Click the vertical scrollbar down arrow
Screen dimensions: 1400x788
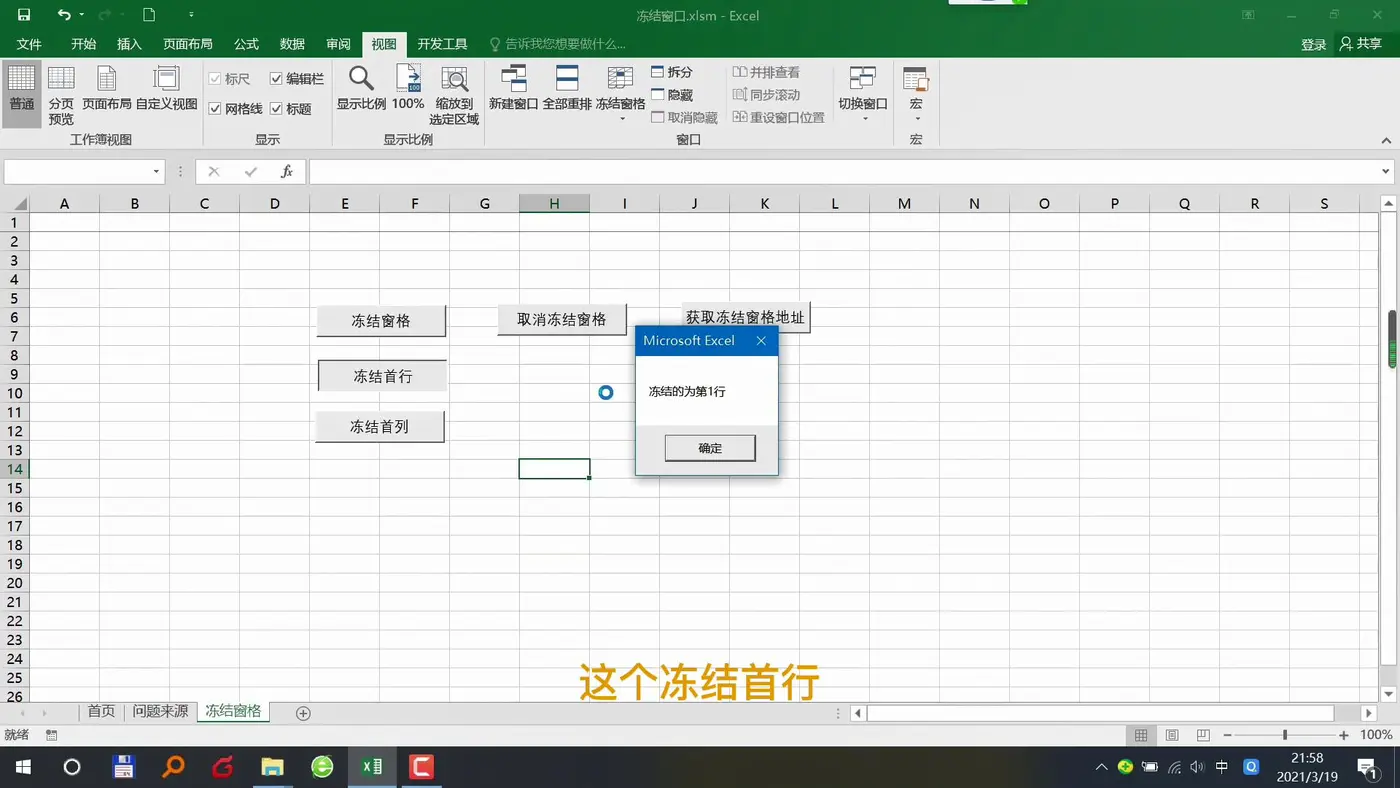click(x=1388, y=694)
